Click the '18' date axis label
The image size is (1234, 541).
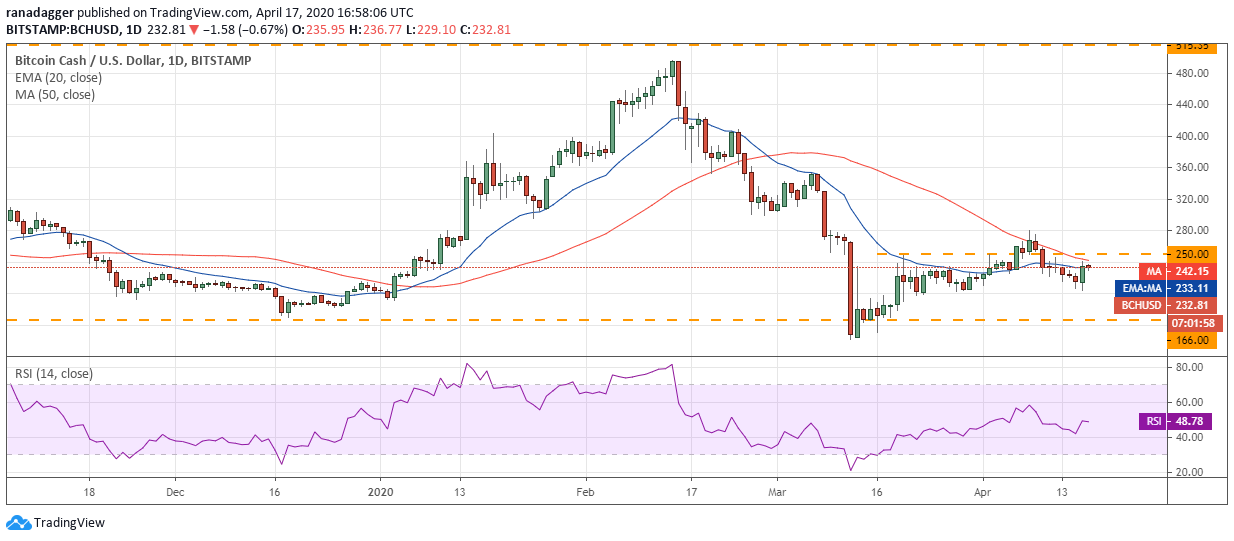pyautogui.click(x=90, y=492)
